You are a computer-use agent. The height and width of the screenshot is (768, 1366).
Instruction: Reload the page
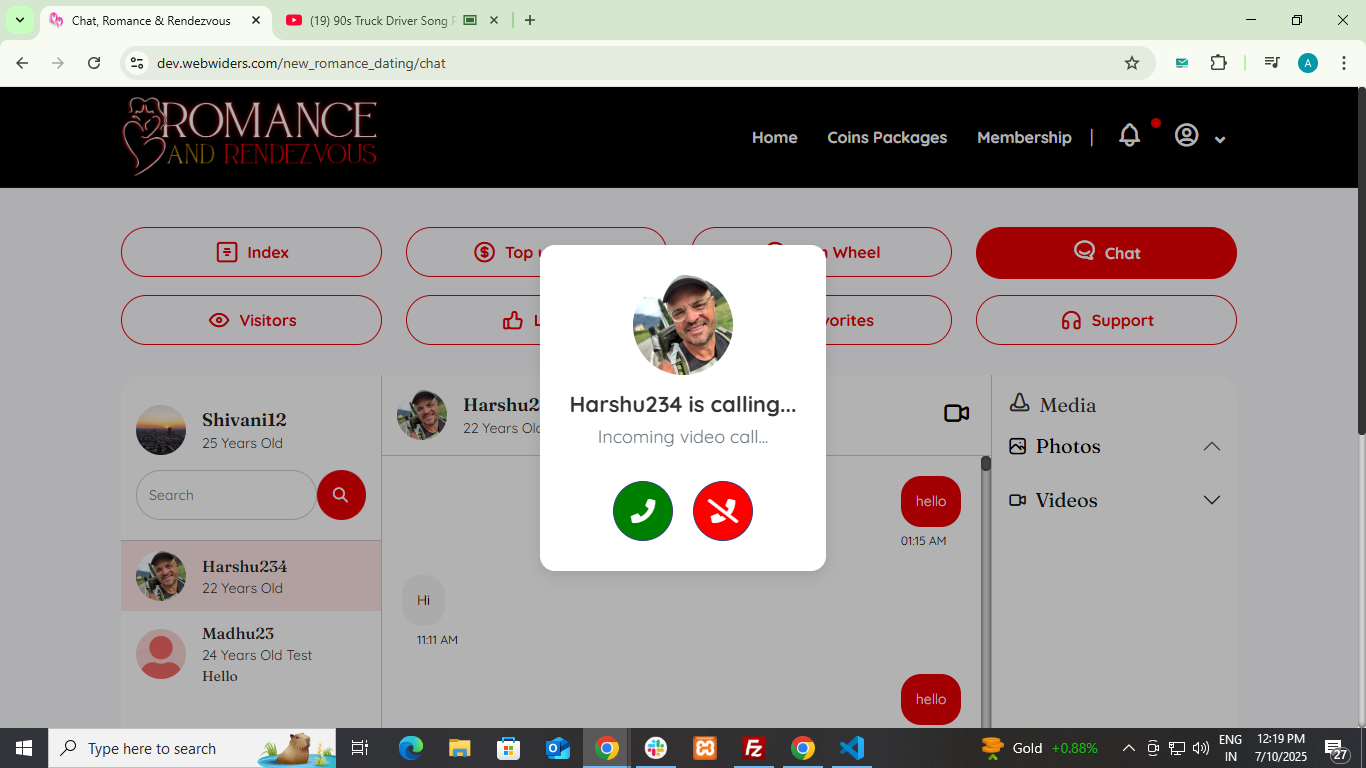coord(94,63)
